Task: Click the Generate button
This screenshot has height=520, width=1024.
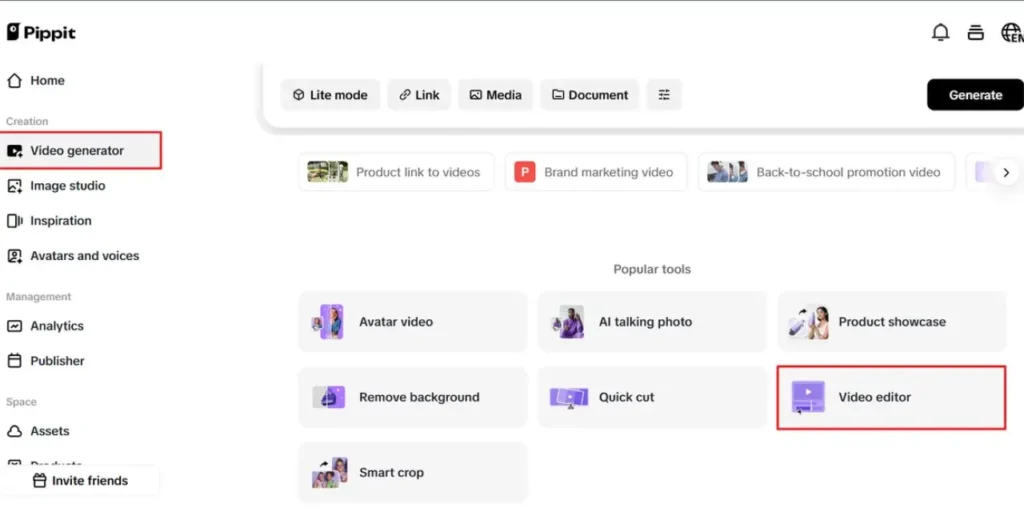Action: [x=975, y=95]
